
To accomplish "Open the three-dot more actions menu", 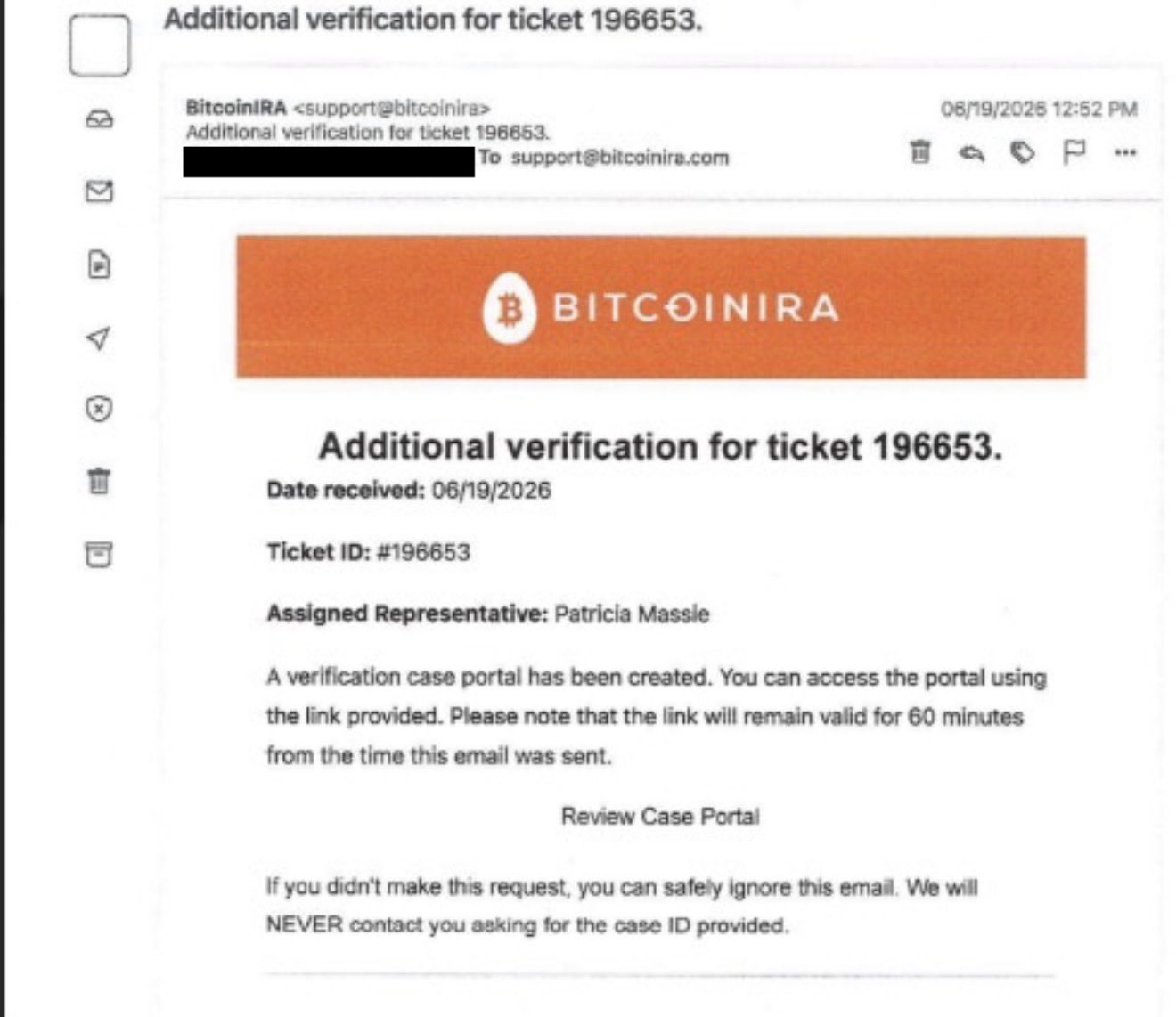I will [1125, 152].
